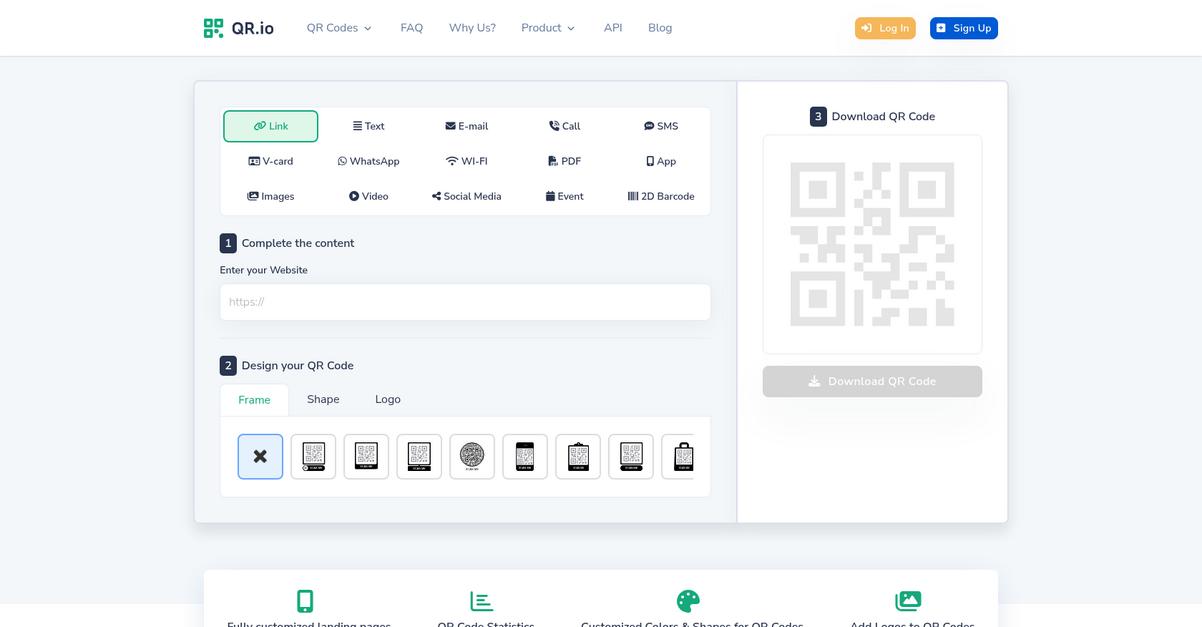Click the Download QR Code button
The width and height of the screenshot is (1202, 627).
(x=872, y=381)
